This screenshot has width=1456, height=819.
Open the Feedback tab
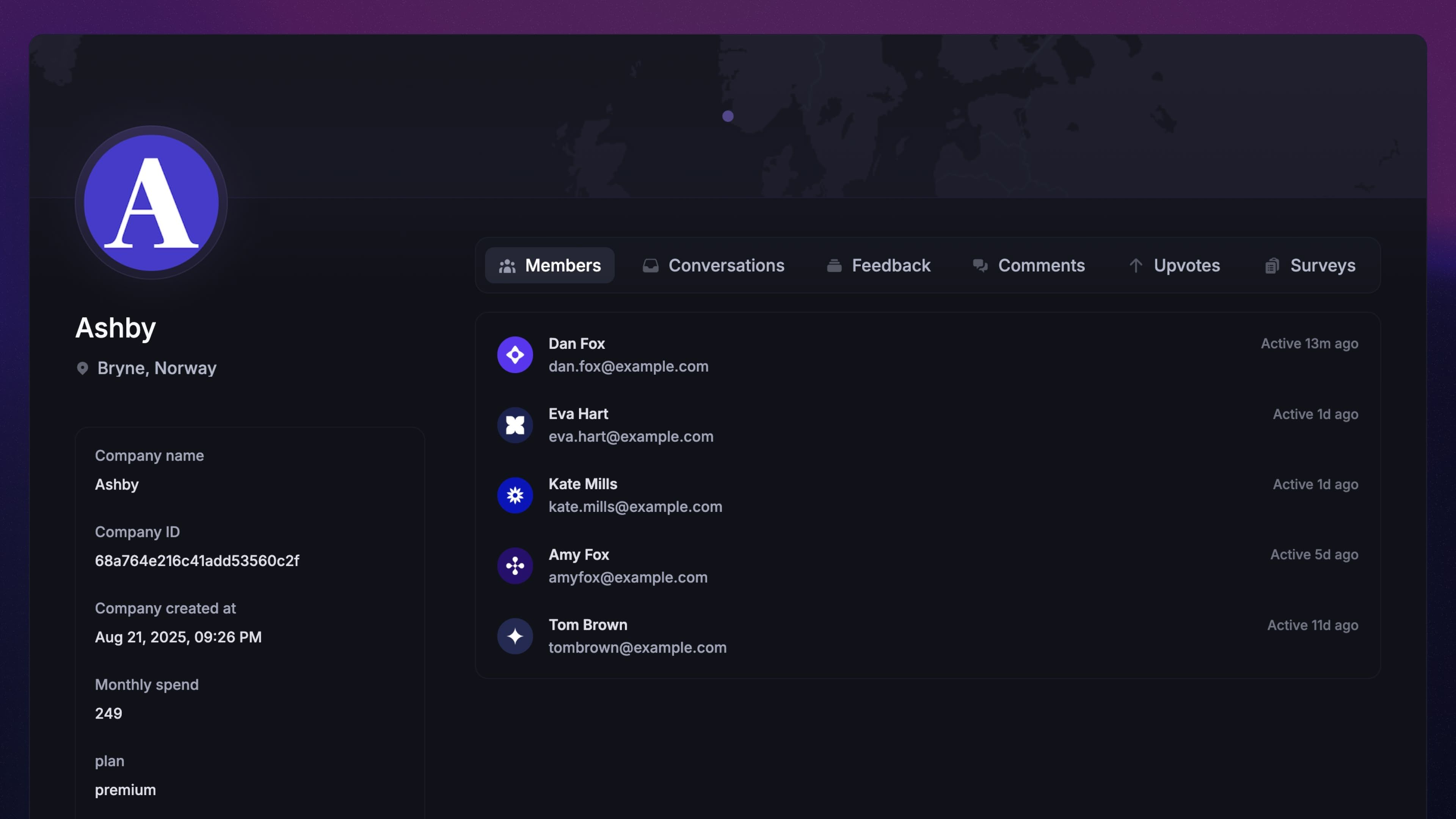pos(879,266)
